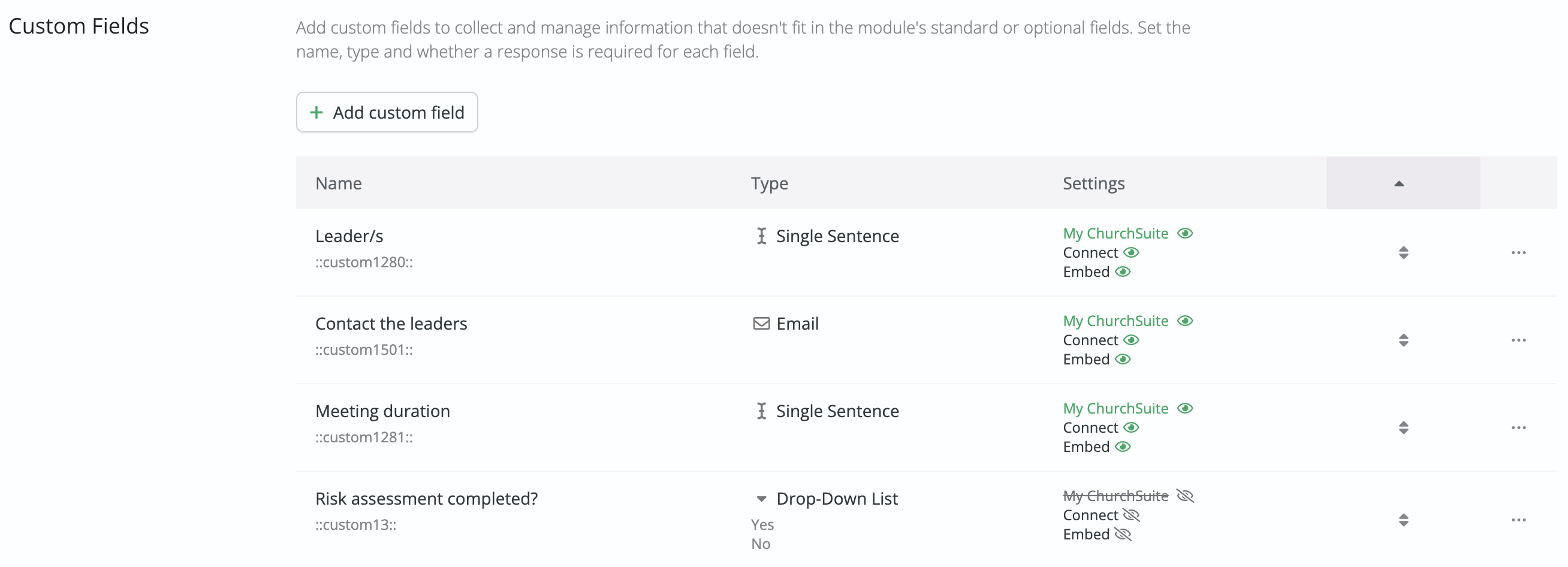
Task: Click the reorder handle for Risk assessment row
Action: 1403,520
